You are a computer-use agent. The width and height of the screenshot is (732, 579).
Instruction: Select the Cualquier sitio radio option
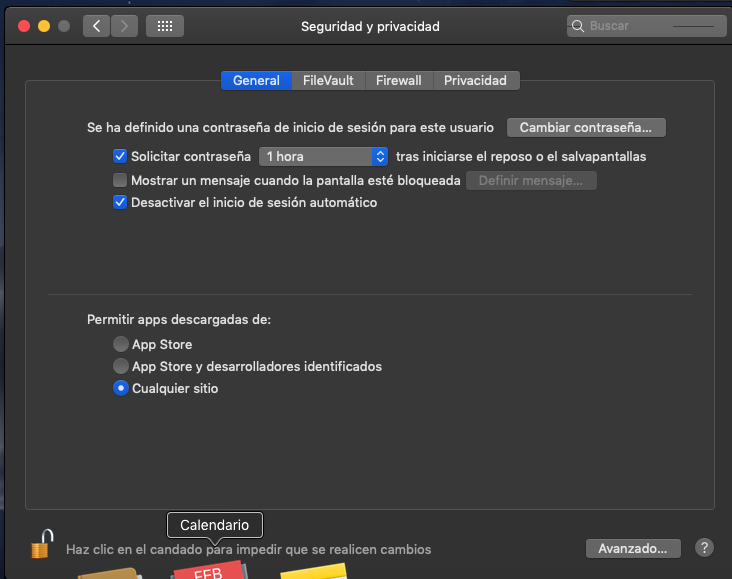[x=121, y=388]
